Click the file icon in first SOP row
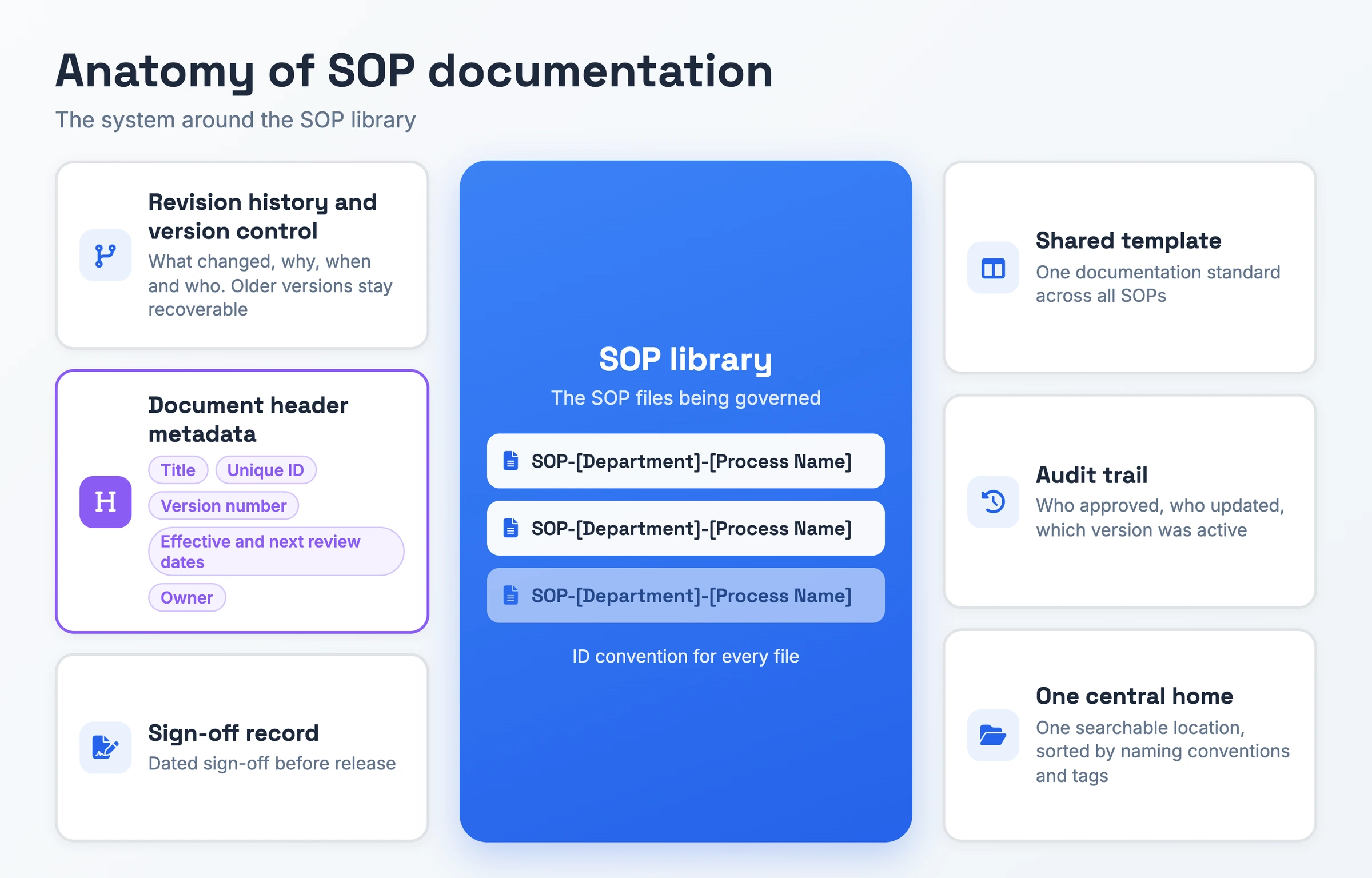1372x878 pixels. (510, 461)
